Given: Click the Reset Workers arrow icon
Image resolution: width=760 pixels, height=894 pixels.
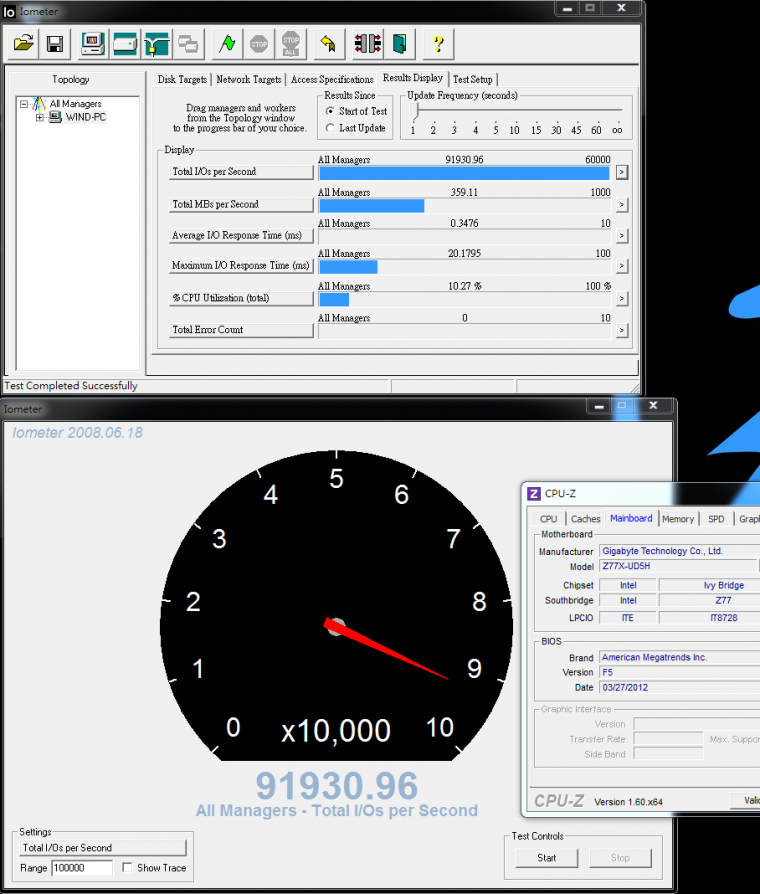Looking at the screenshot, I should [327, 44].
